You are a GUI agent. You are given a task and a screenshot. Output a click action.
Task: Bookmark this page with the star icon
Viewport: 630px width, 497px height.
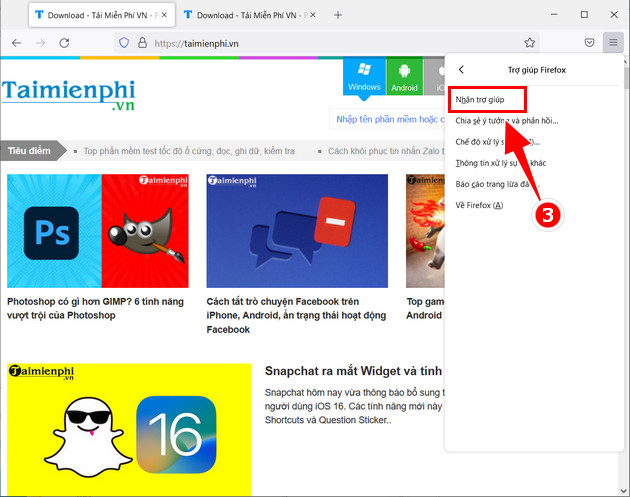pyautogui.click(x=530, y=43)
